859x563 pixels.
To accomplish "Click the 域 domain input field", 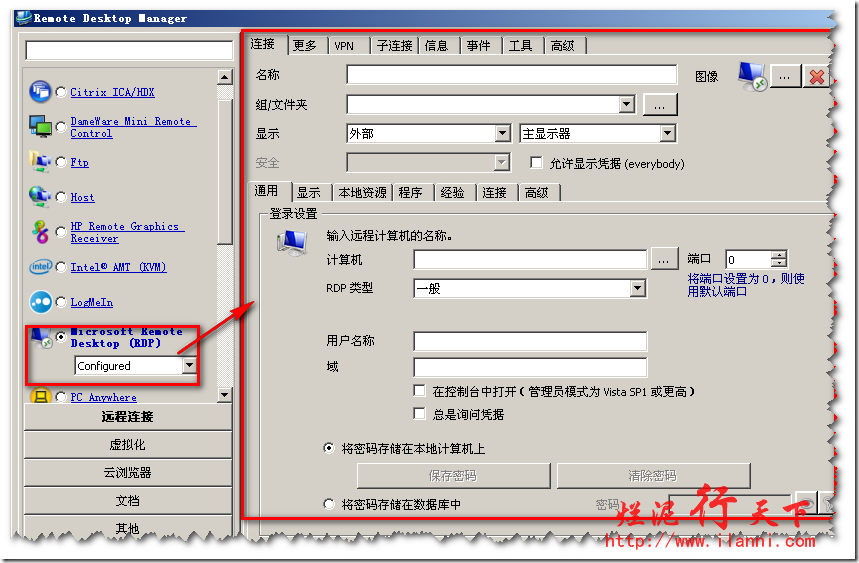I will [530, 366].
